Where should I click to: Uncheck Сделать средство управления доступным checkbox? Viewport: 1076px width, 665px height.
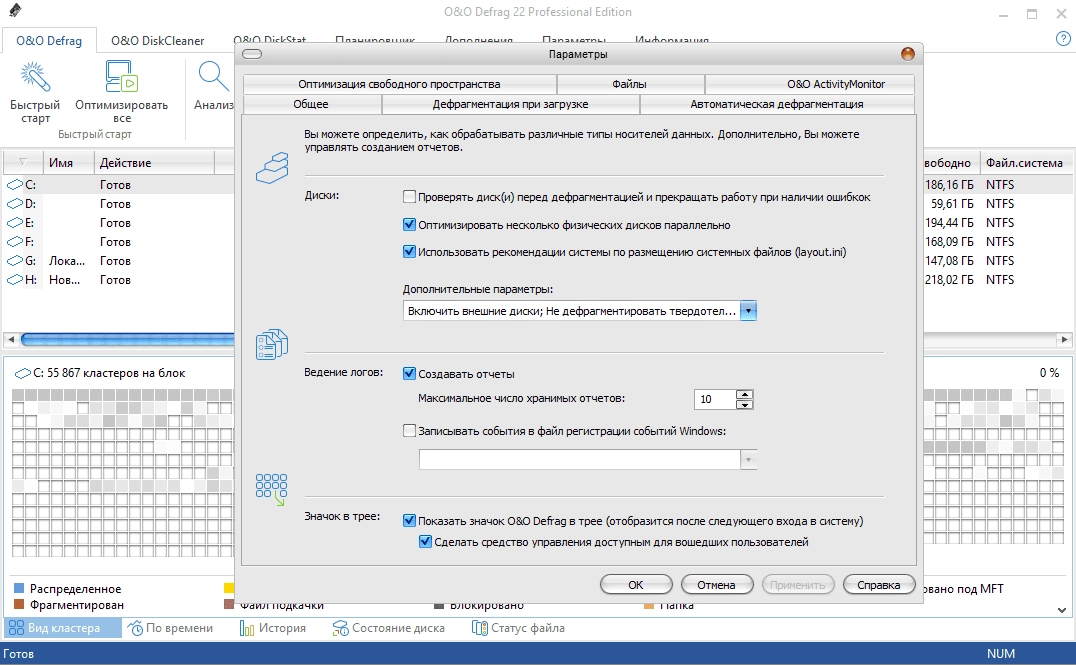pos(425,542)
